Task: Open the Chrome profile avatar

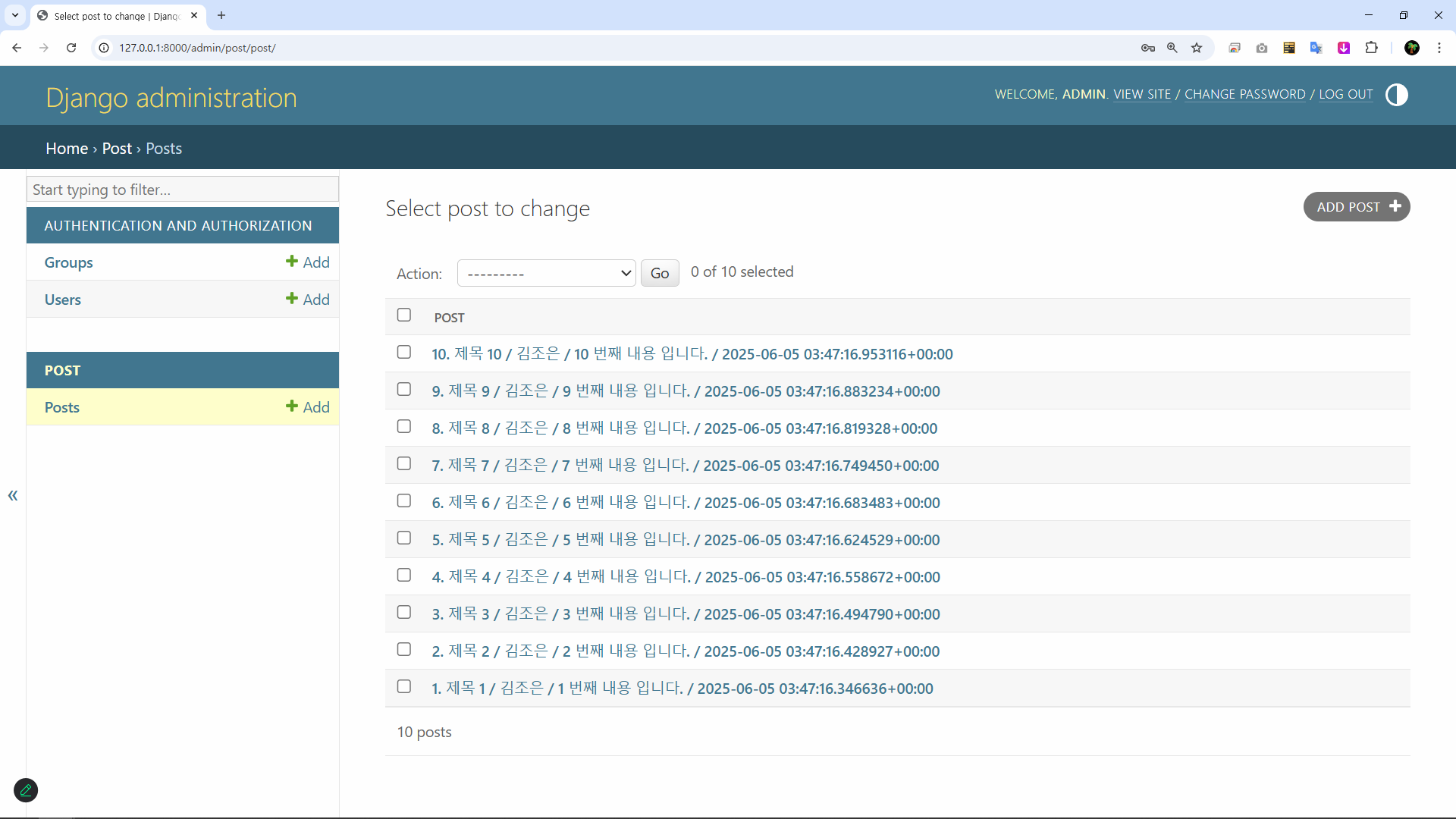Action: pyautogui.click(x=1412, y=48)
